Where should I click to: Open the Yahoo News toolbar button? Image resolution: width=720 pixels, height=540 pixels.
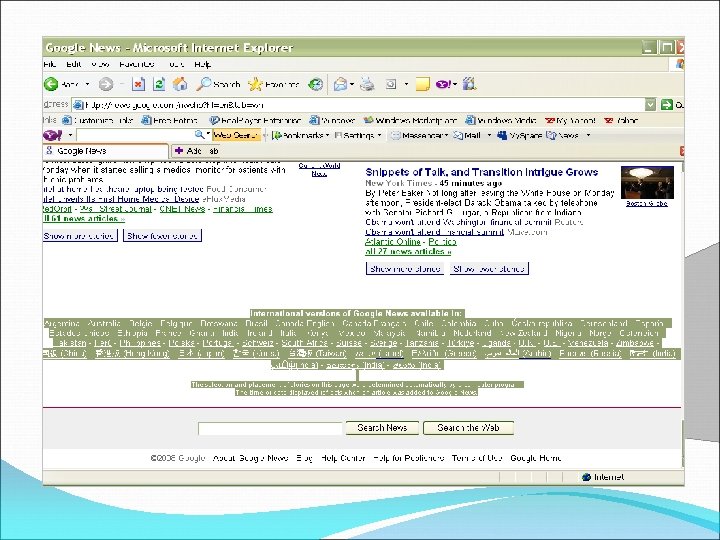pos(562,135)
